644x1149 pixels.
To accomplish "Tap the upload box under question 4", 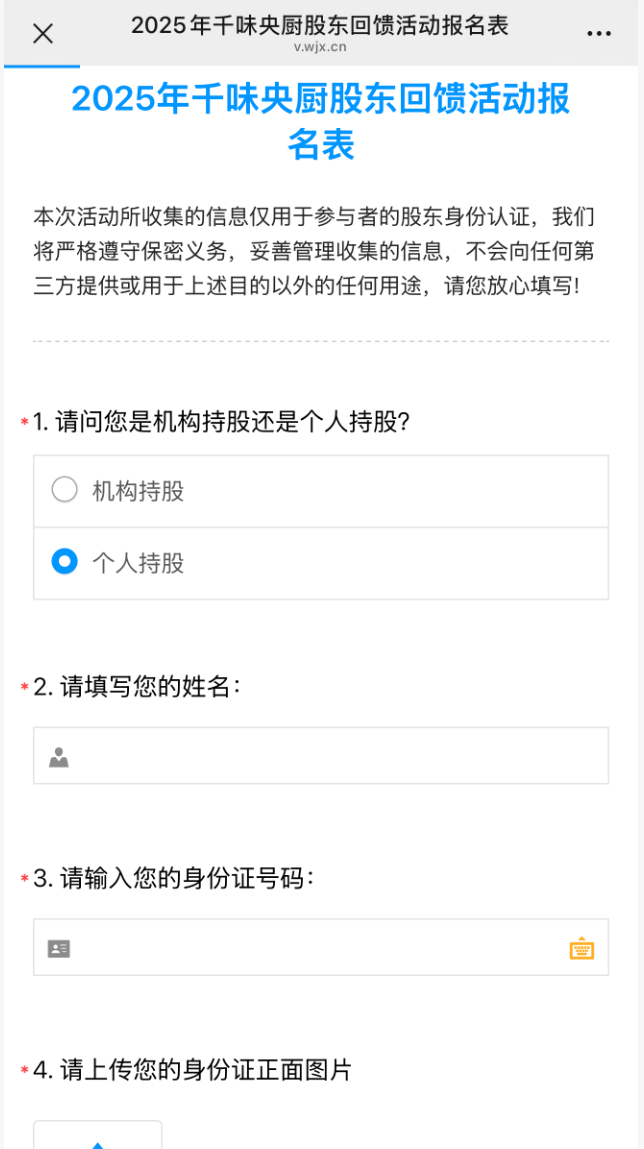I will (x=98, y=1137).
